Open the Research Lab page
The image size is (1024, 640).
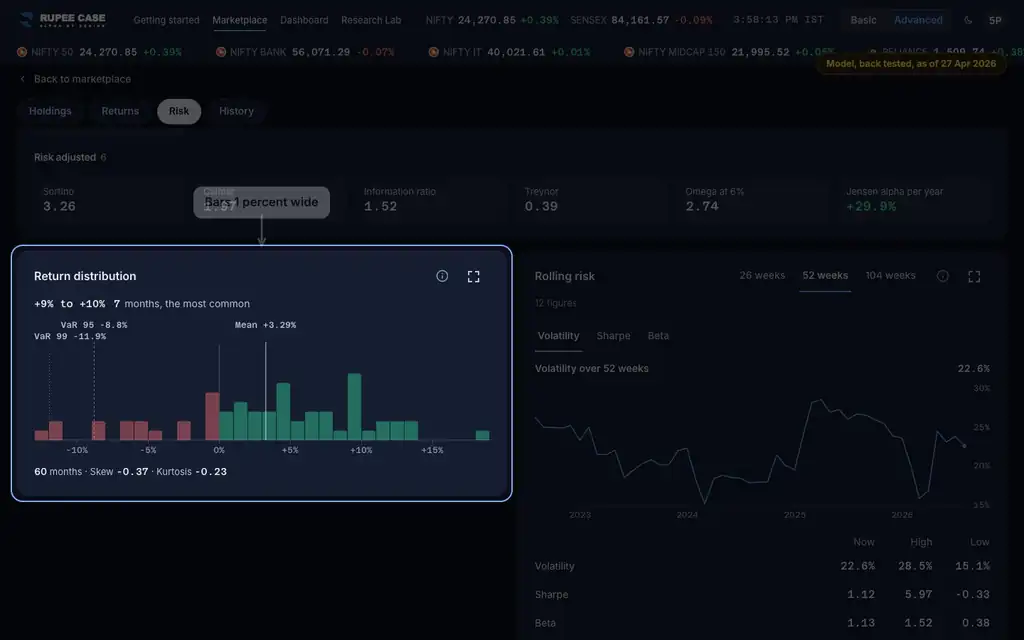click(x=371, y=20)
